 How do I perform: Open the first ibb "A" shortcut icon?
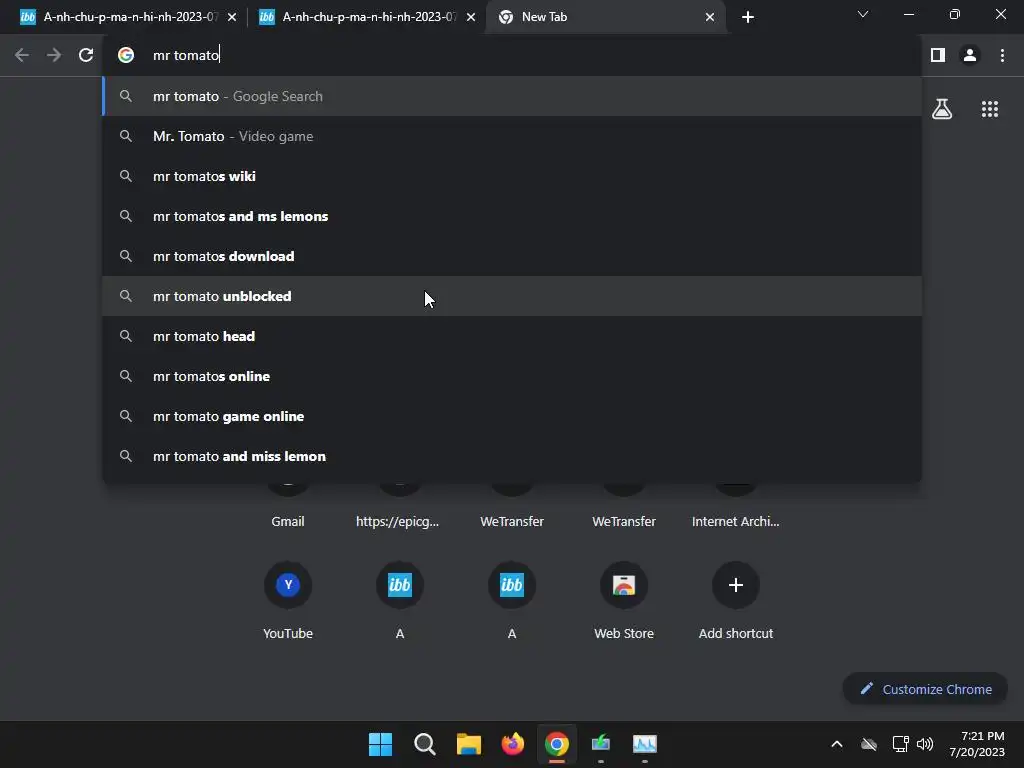[400, 584]
